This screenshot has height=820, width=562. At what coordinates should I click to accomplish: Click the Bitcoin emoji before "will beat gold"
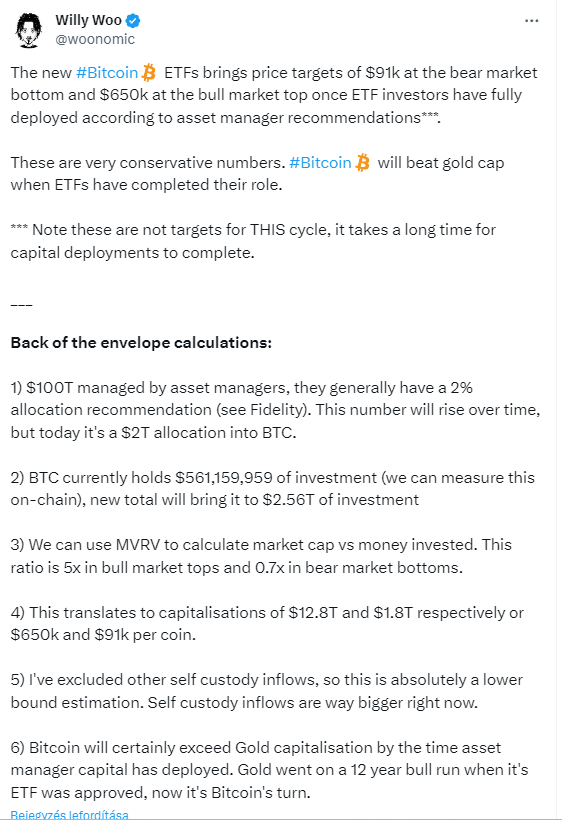click(362, 163)
